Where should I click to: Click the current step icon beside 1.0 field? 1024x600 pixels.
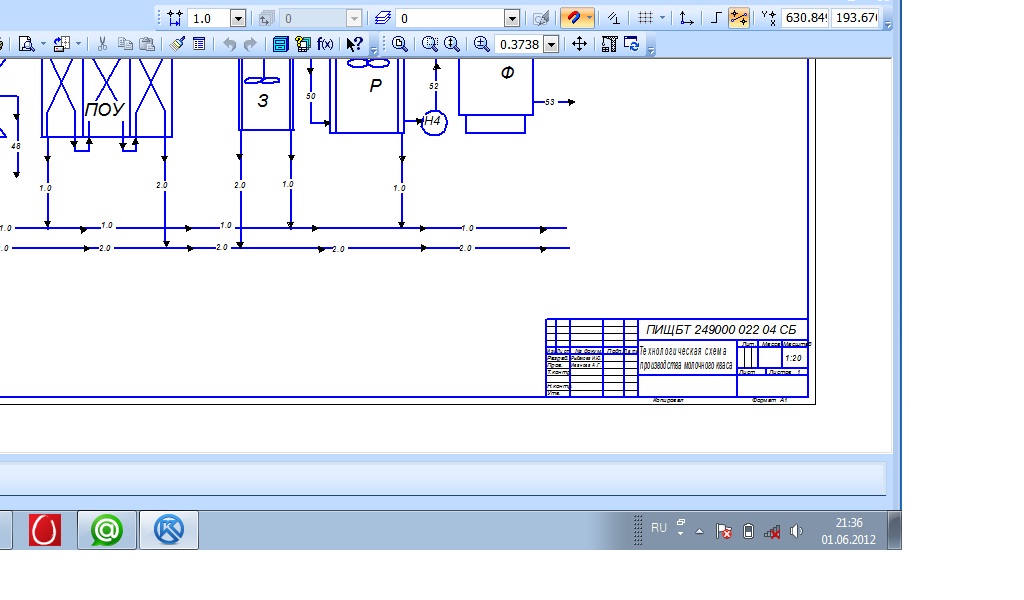pyautogui.click(x=174, y=18)
